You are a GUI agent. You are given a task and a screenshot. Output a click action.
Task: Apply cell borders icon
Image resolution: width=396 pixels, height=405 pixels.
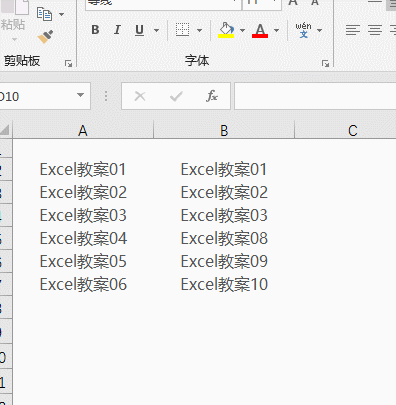coord(182,30)
